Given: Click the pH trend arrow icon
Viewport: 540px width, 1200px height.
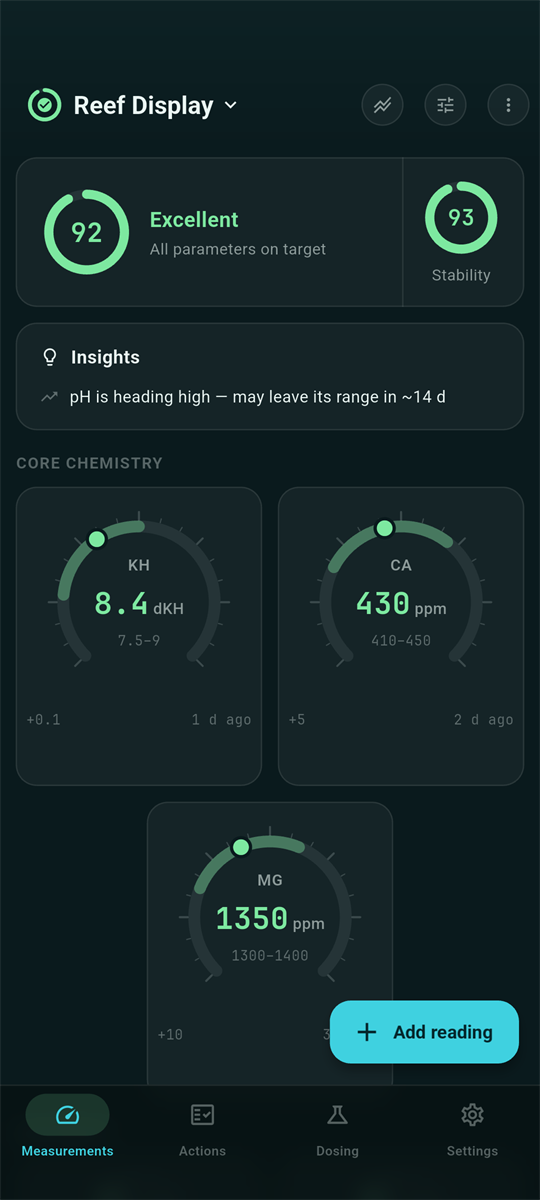Looking at the screenshot, I should [50, 397].
